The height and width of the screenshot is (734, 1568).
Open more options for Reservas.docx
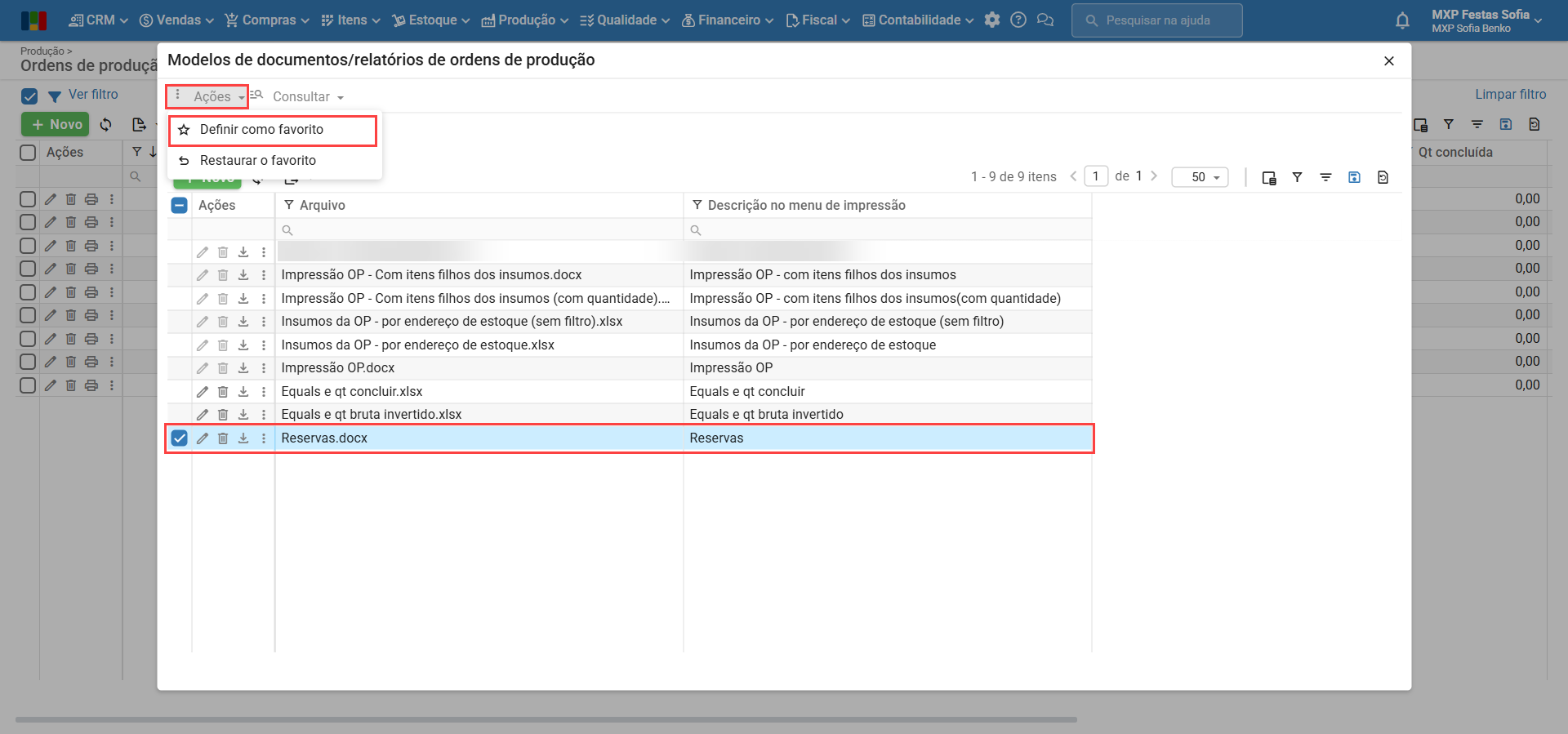[264, 438]
